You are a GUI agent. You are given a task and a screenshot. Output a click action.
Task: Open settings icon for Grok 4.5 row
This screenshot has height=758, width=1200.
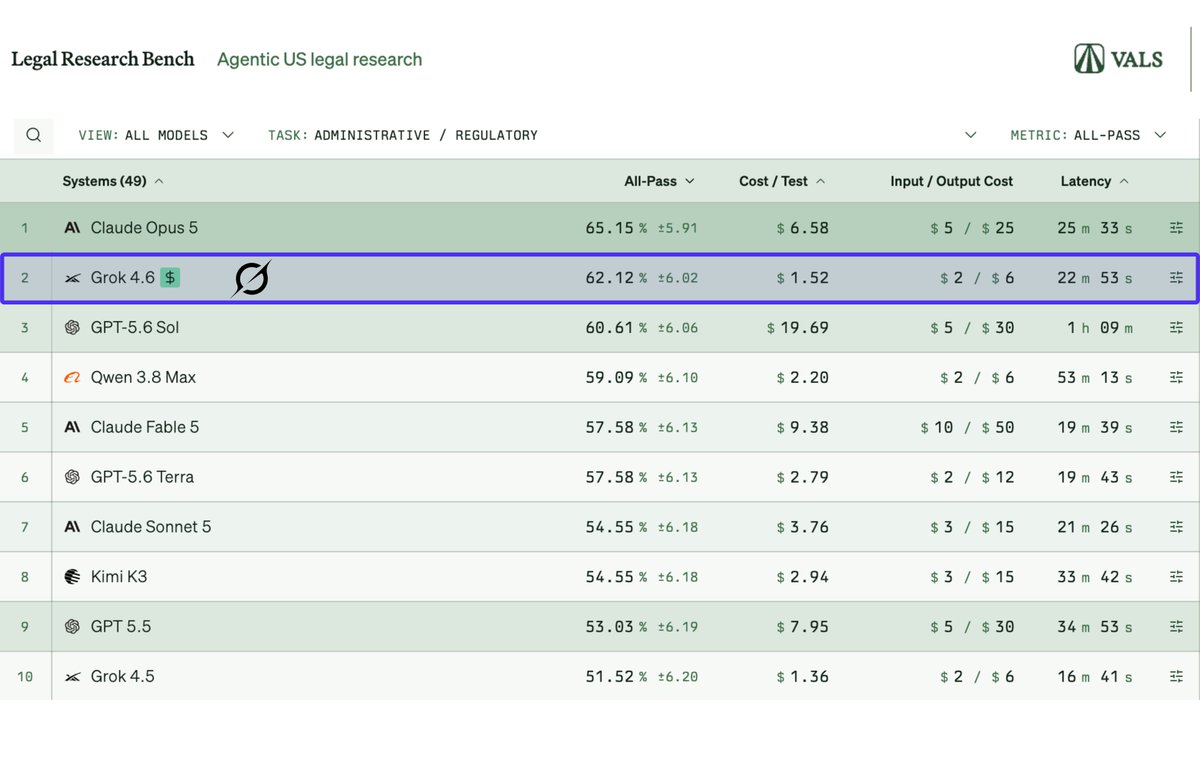(1176, 677)
